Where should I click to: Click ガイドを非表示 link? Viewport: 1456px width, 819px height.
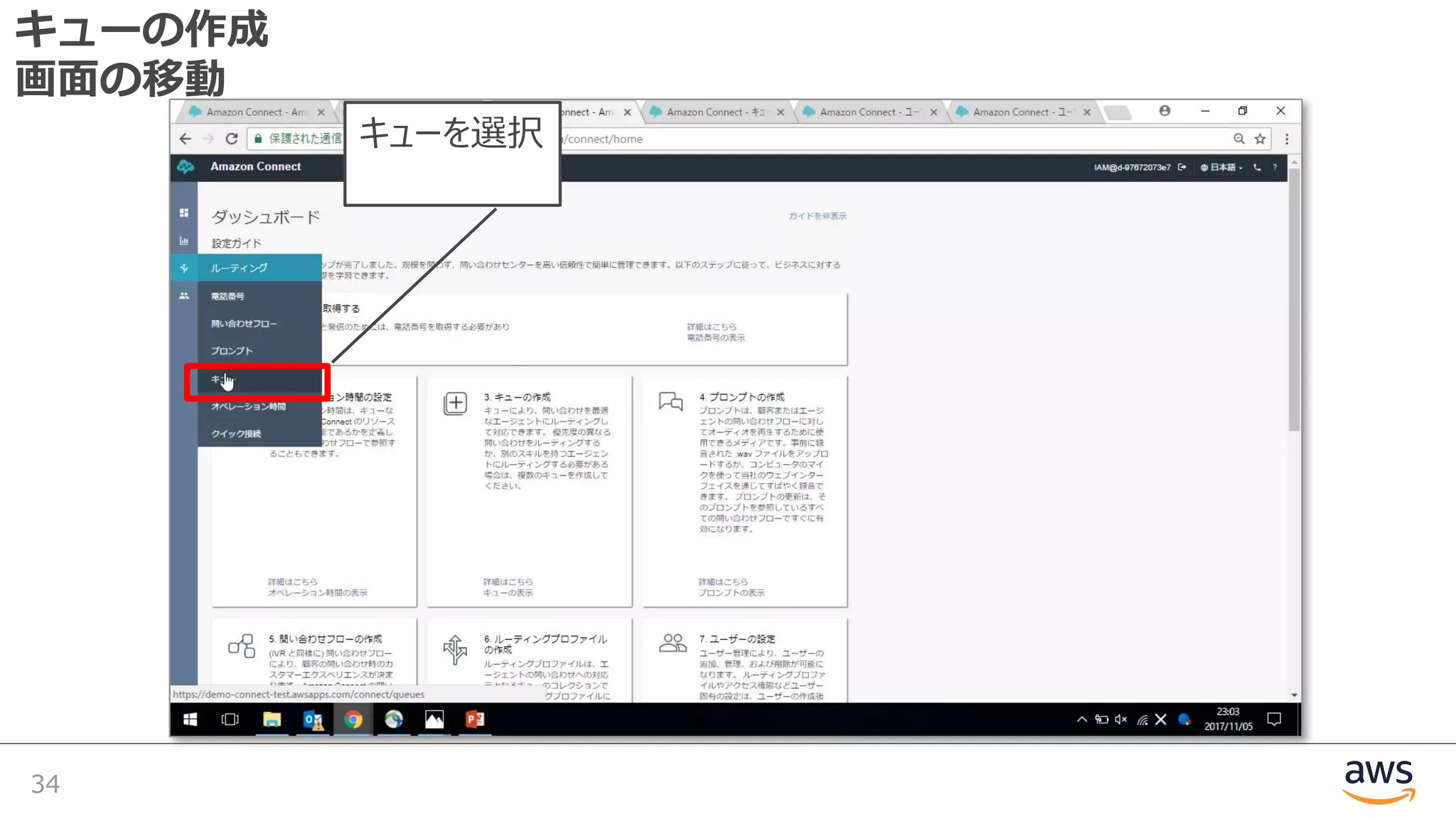tap(817, 215)
